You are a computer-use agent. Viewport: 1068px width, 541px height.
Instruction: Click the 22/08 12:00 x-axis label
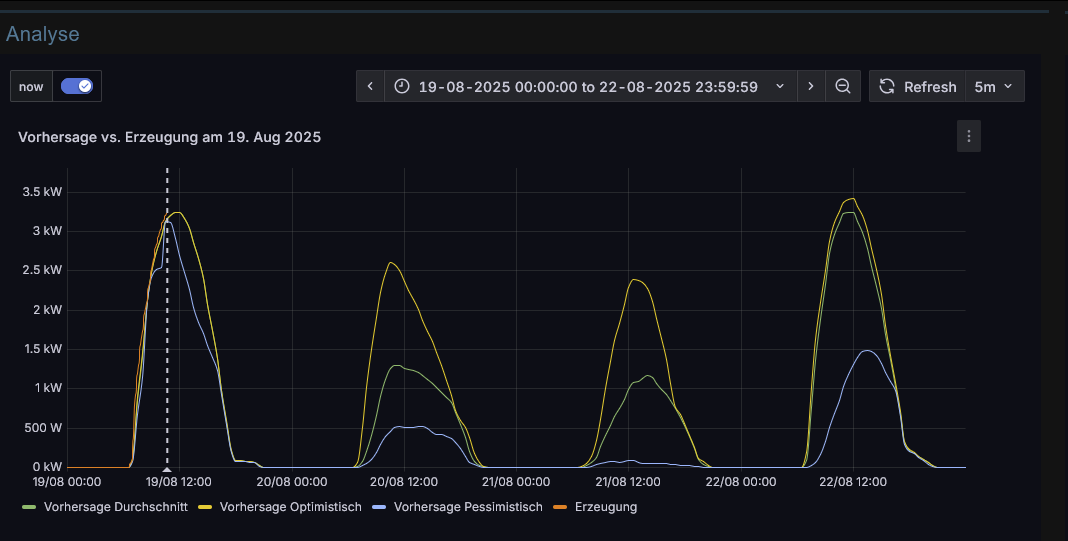[853, 482]
